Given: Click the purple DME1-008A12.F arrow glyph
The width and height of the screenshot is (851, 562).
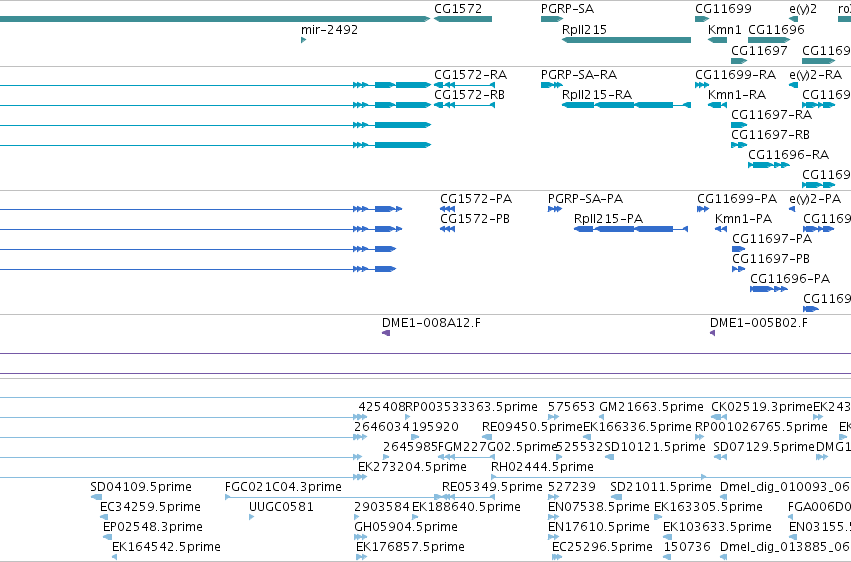Looking at the screenshot, I should 386,333.
